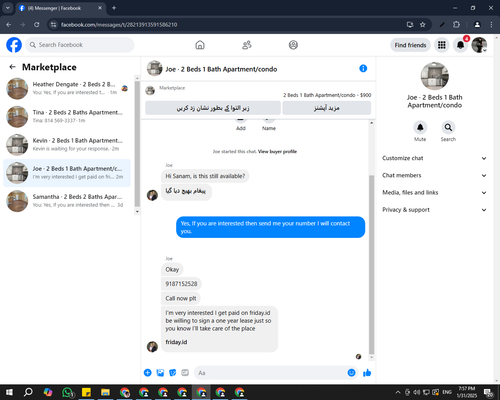Click the Search Facebook field
The height and width of the screenshot is (400, 500).
[x=80, y=45]
